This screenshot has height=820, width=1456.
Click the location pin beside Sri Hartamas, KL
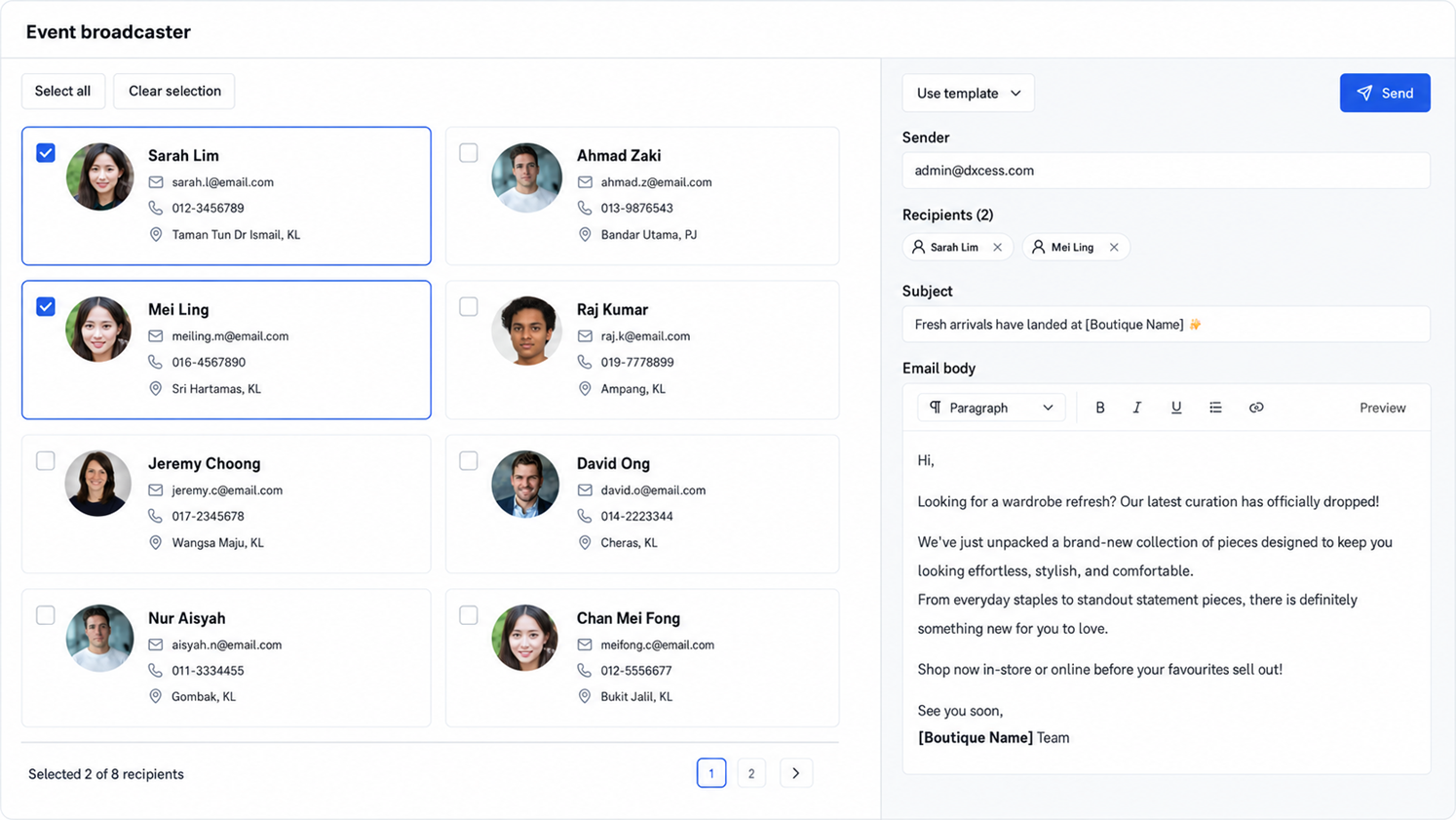click(156, 388)
